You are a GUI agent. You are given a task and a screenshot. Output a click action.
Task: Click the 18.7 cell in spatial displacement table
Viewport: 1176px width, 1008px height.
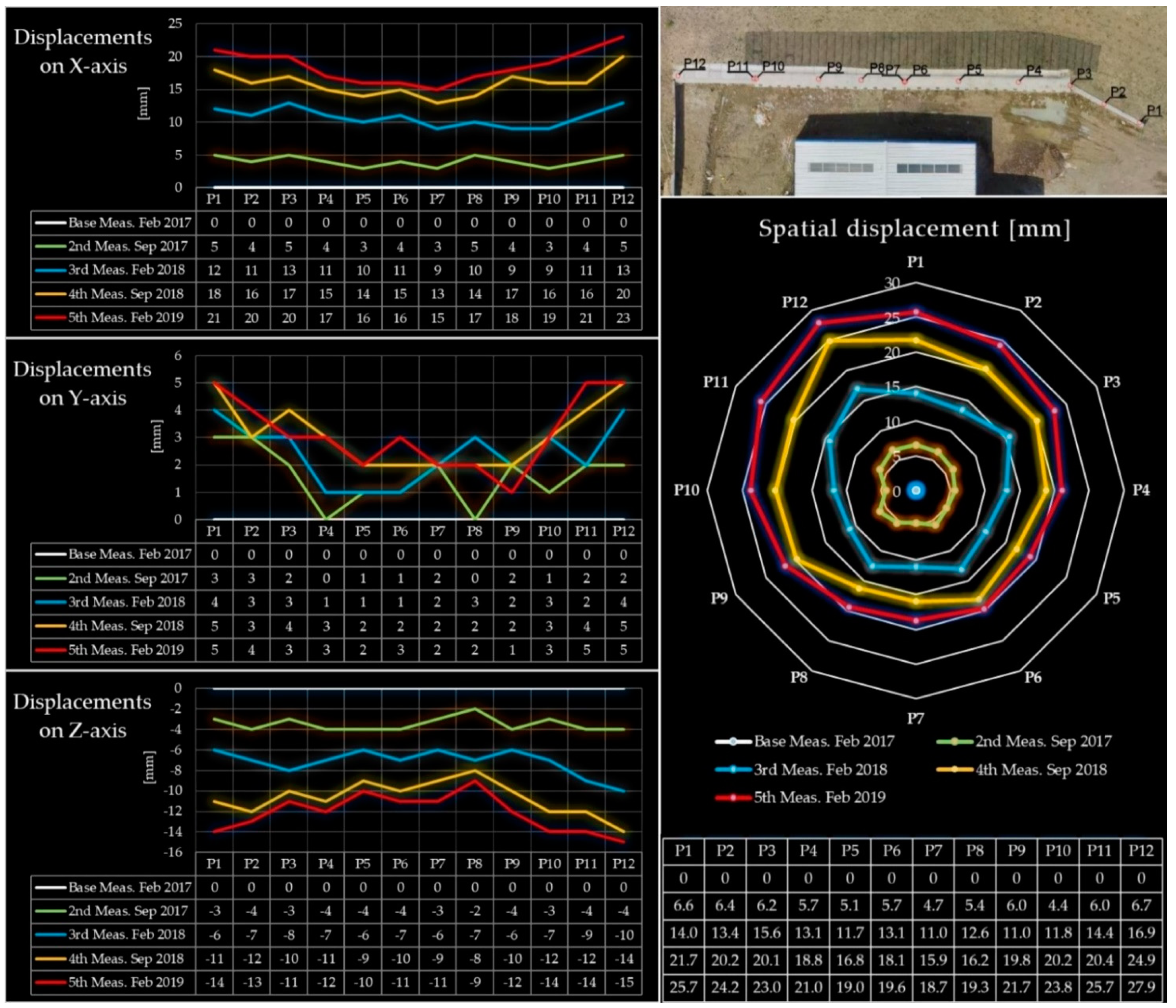[x=933, y=988]
